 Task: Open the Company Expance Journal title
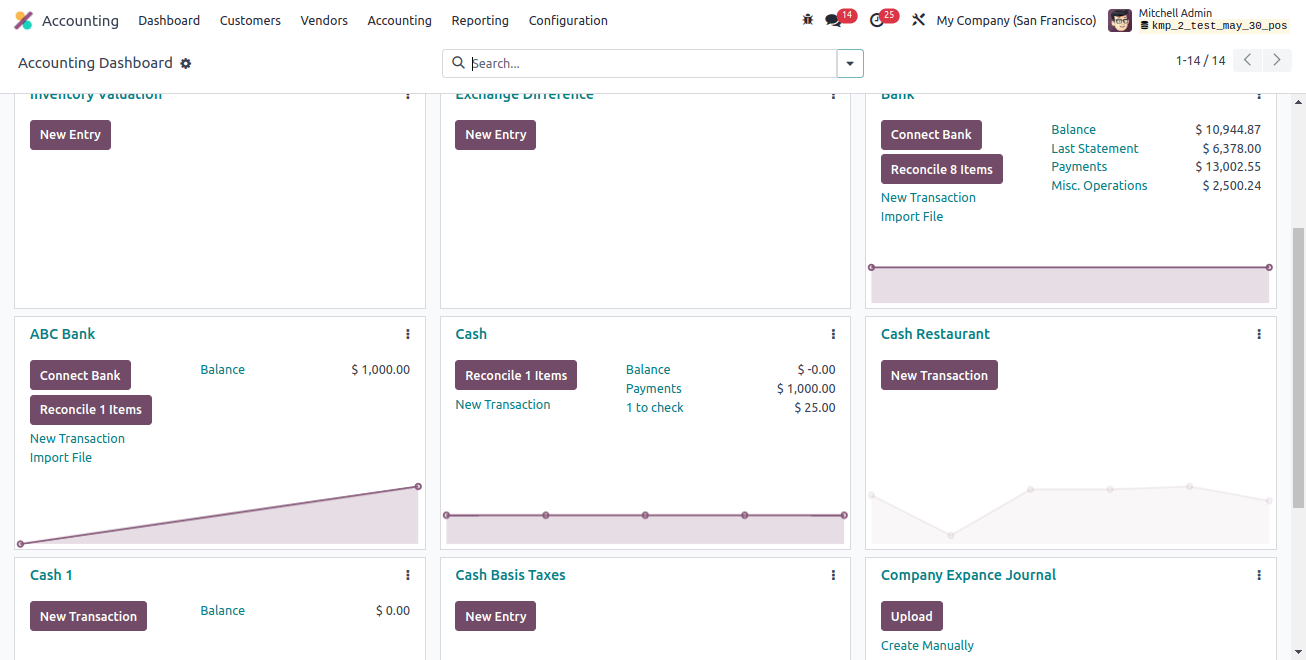[x=968, y=575]
